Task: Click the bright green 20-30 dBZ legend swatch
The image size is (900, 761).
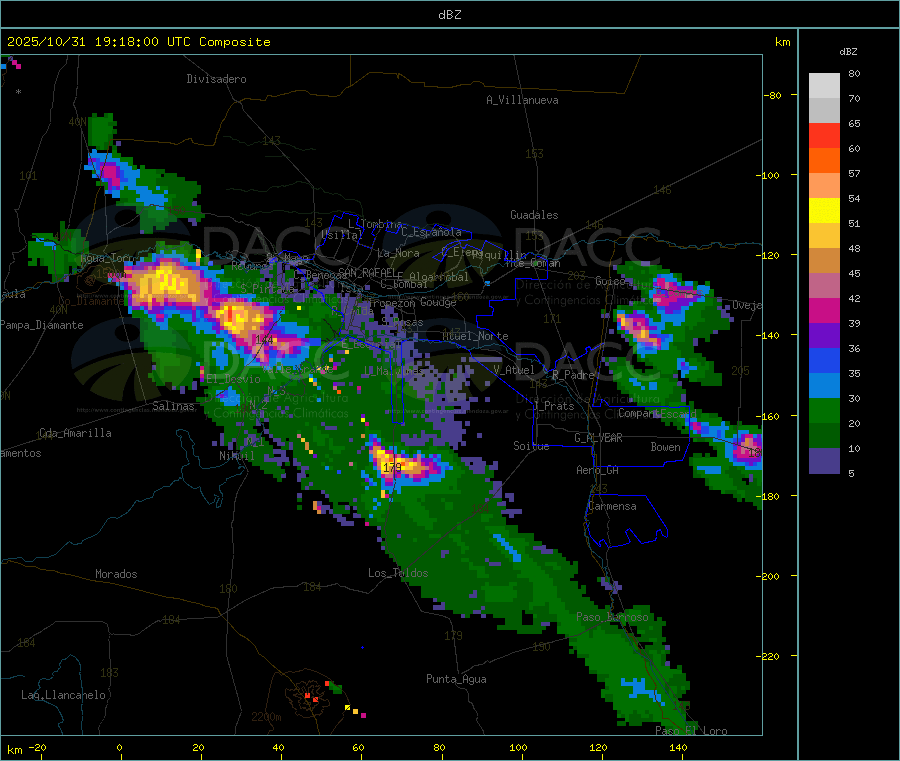Action: click(x=824, y=410)
